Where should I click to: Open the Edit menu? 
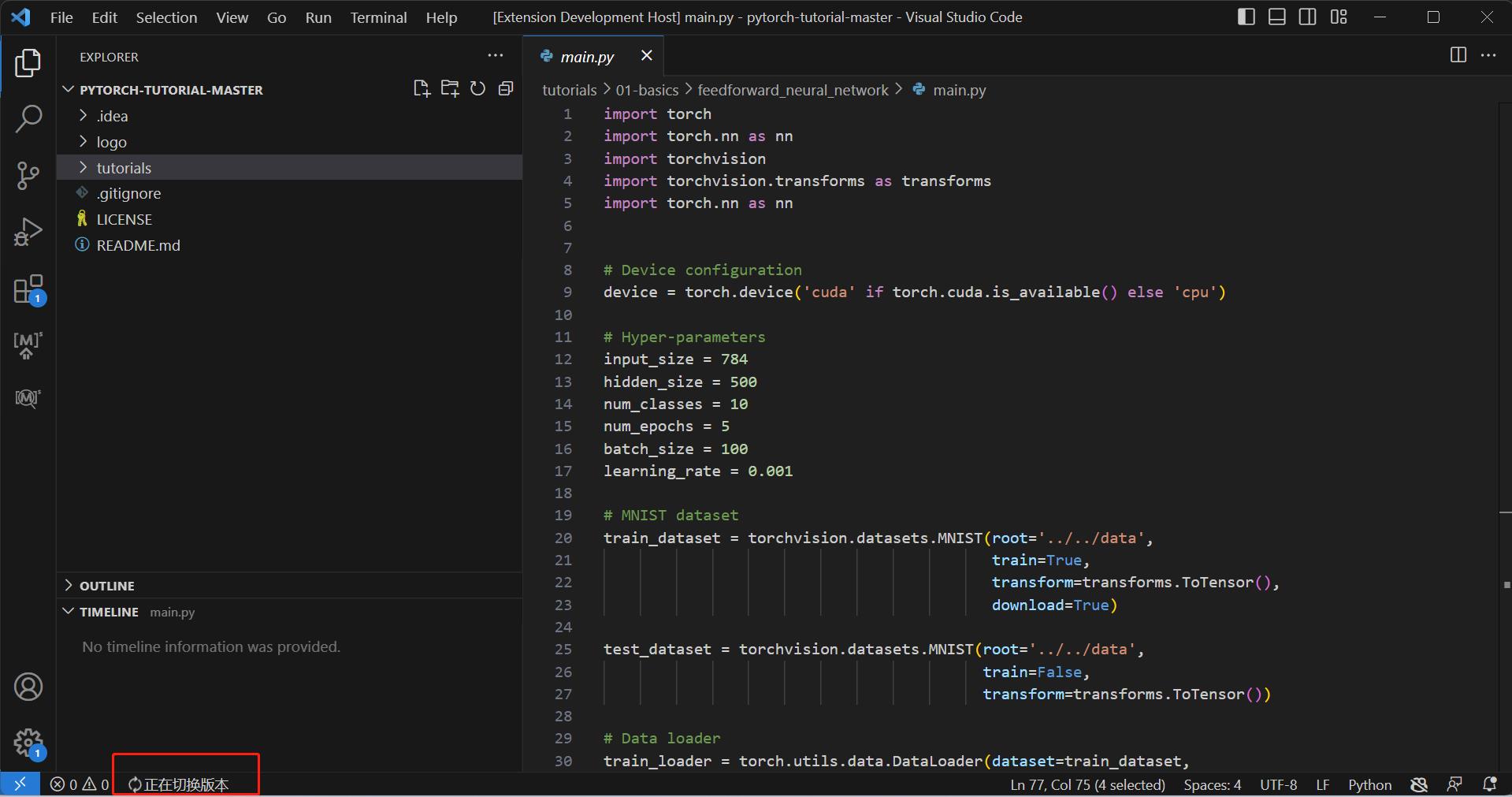104,17
